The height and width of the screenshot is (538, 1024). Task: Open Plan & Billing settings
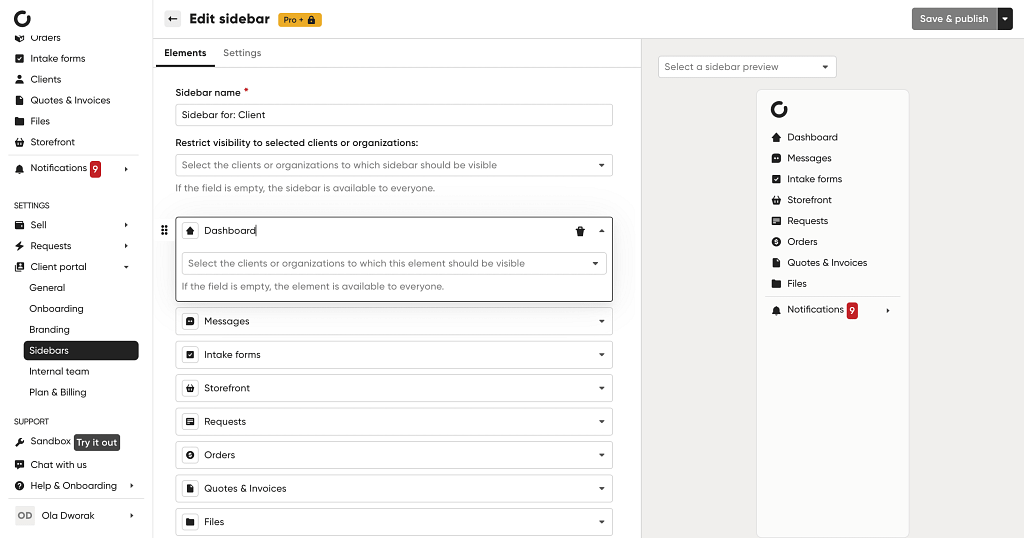(x=57, y=392)
